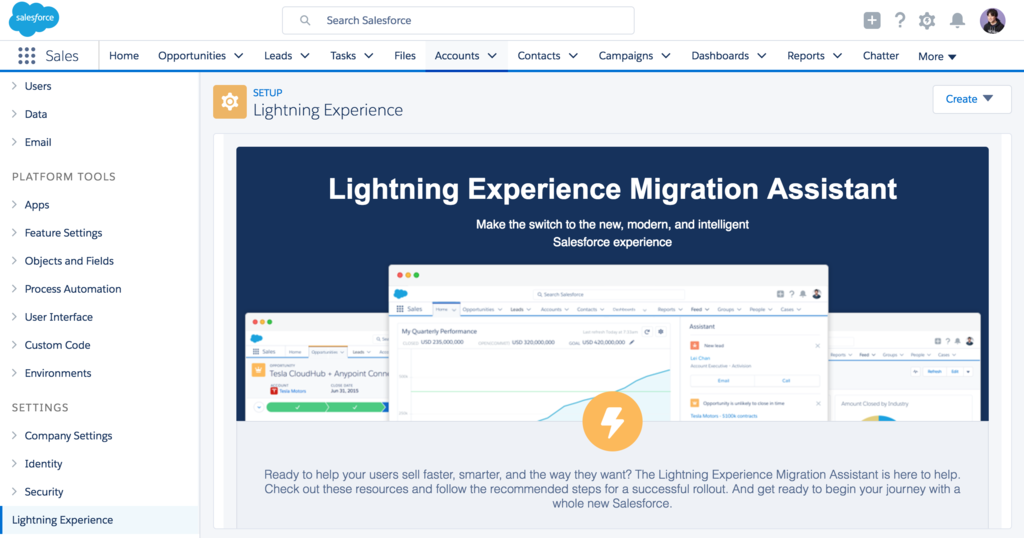Open the user profile avatar

click(x=993, y=21)
